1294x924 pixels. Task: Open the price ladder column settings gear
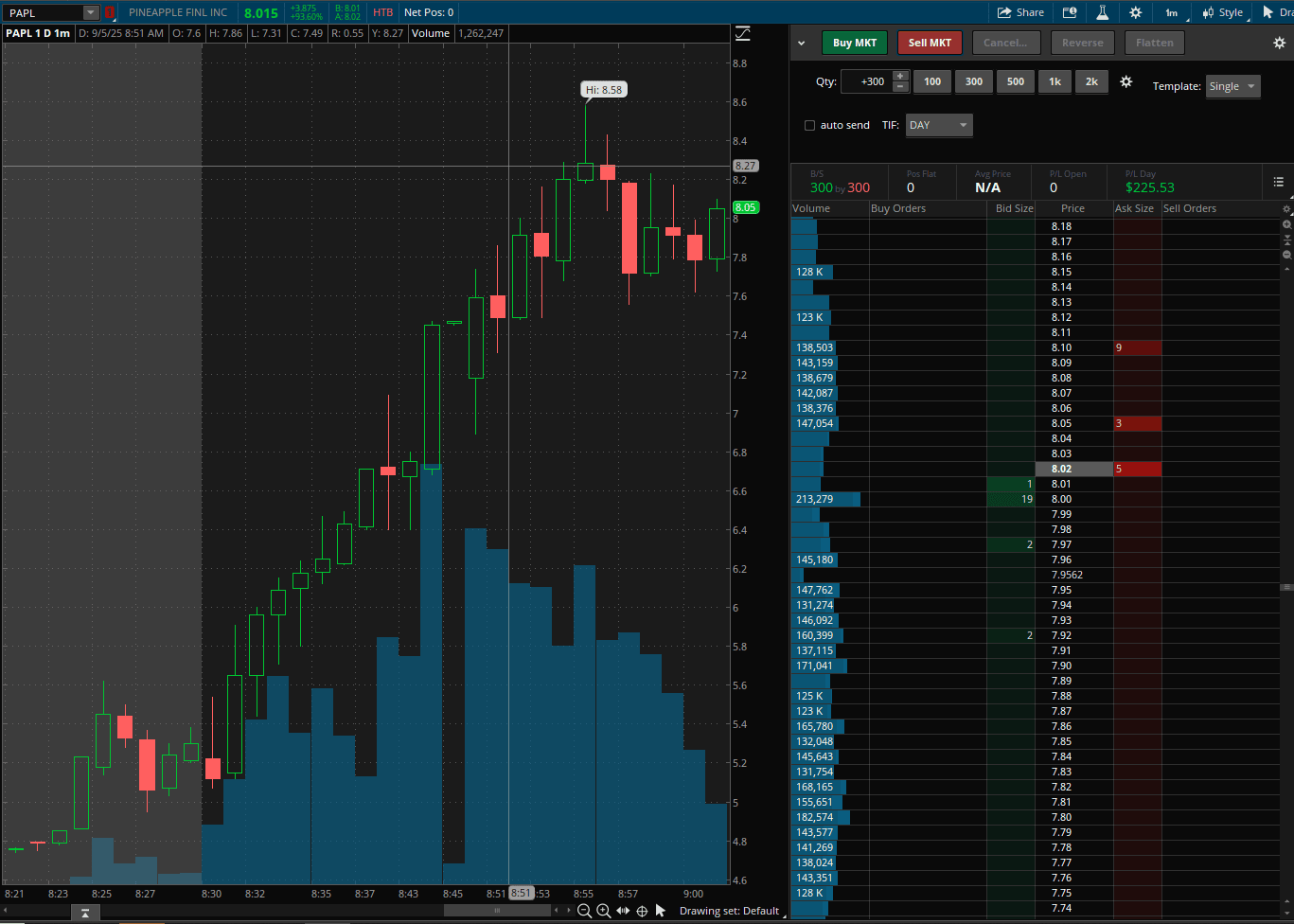coord(1286,209)
